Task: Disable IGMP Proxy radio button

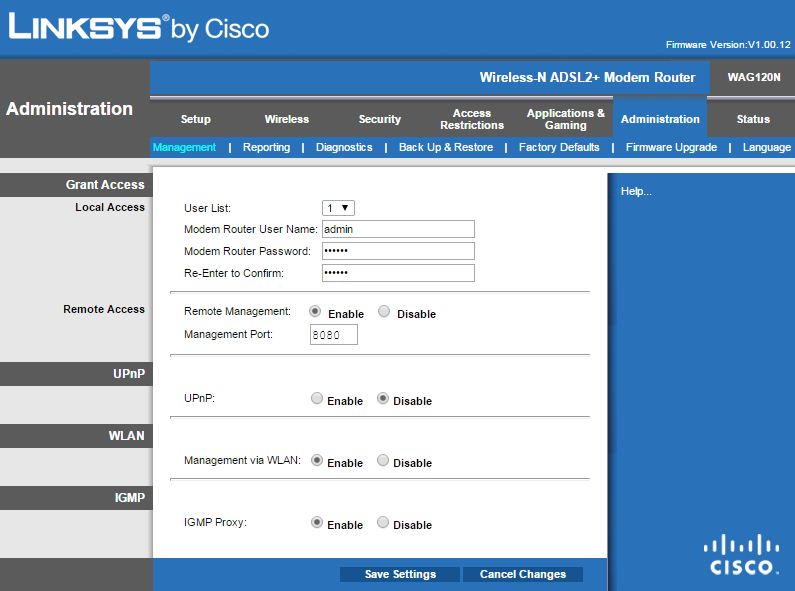Action: pos(383,522)
